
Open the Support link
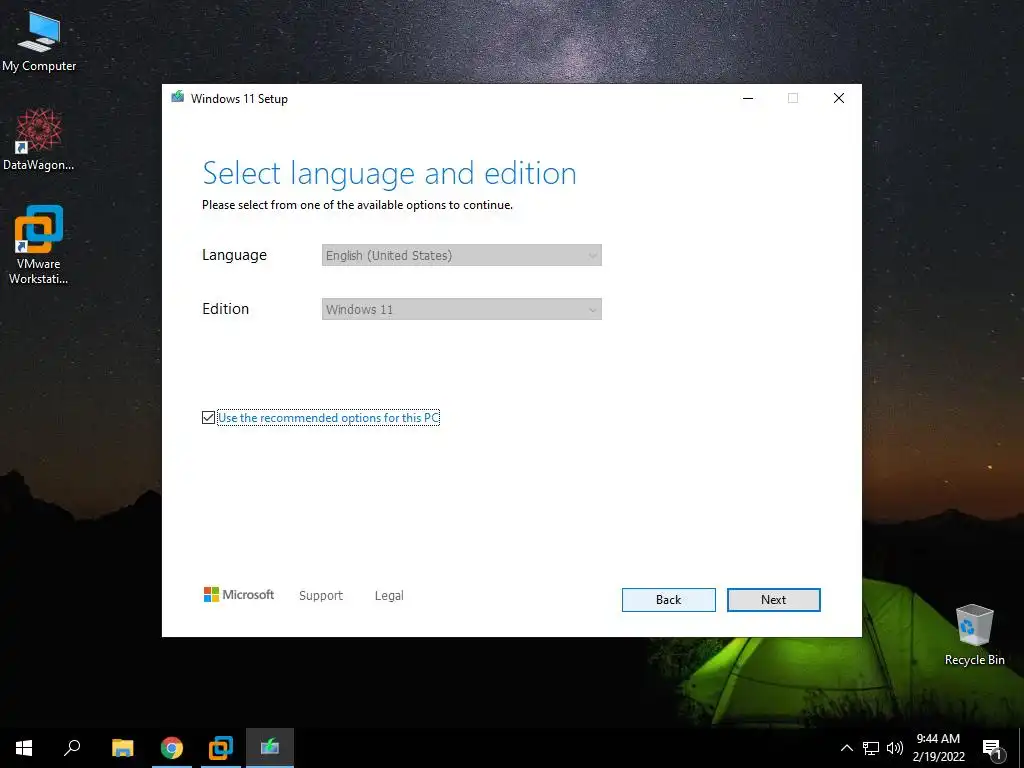pyautogui.click(x=321, y=596)
